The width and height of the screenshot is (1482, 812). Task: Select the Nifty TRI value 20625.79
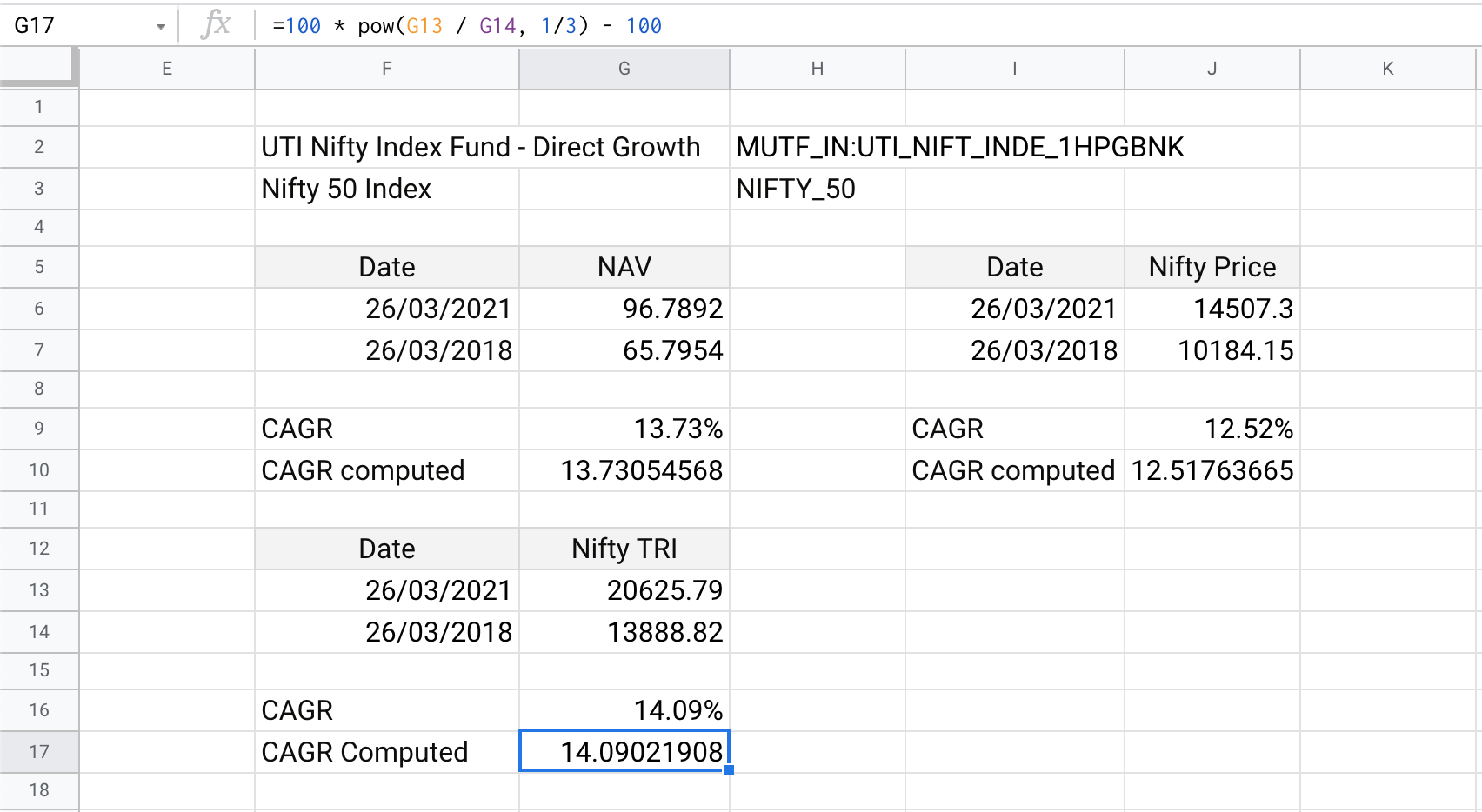[x=624, y=590]
